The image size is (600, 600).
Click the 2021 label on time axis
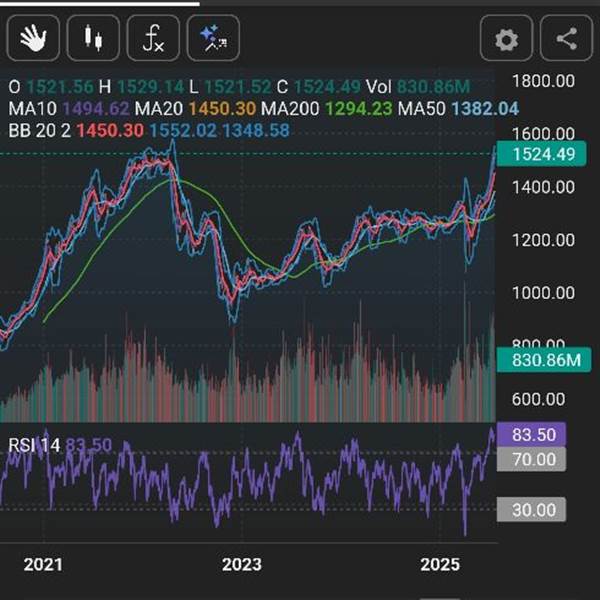tap(43, 564)
